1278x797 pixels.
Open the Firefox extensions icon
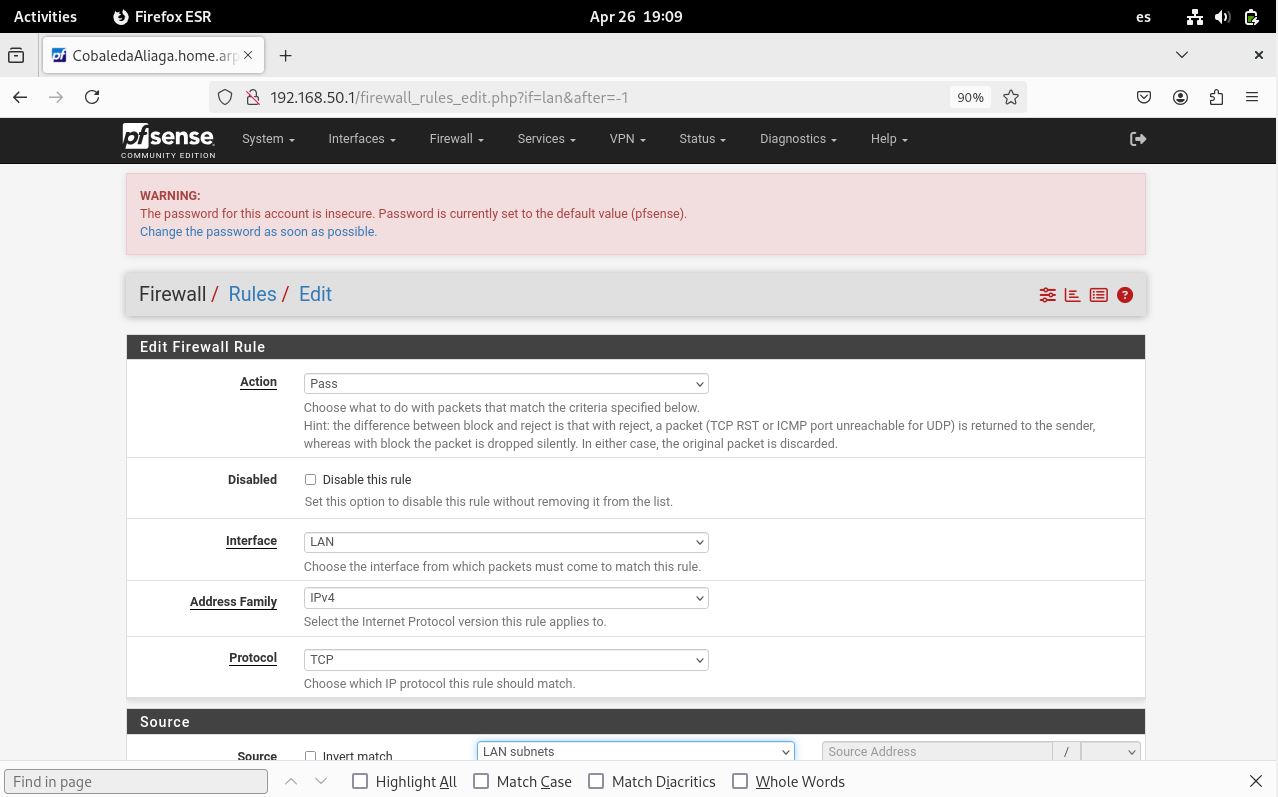1216,97
